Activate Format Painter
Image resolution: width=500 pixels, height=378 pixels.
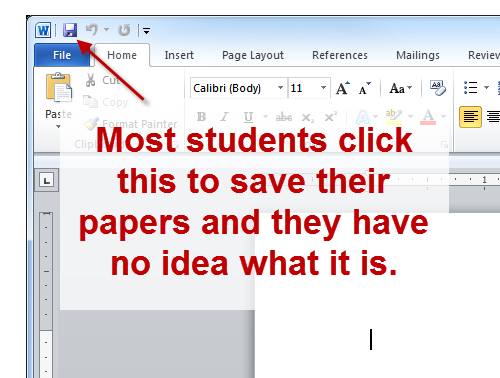coord(131,124)
